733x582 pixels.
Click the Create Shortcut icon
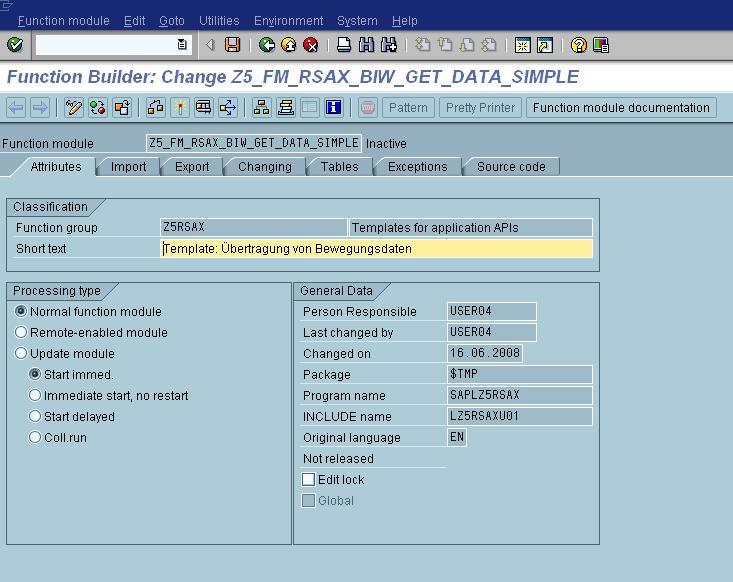click(x=545, y=45)
